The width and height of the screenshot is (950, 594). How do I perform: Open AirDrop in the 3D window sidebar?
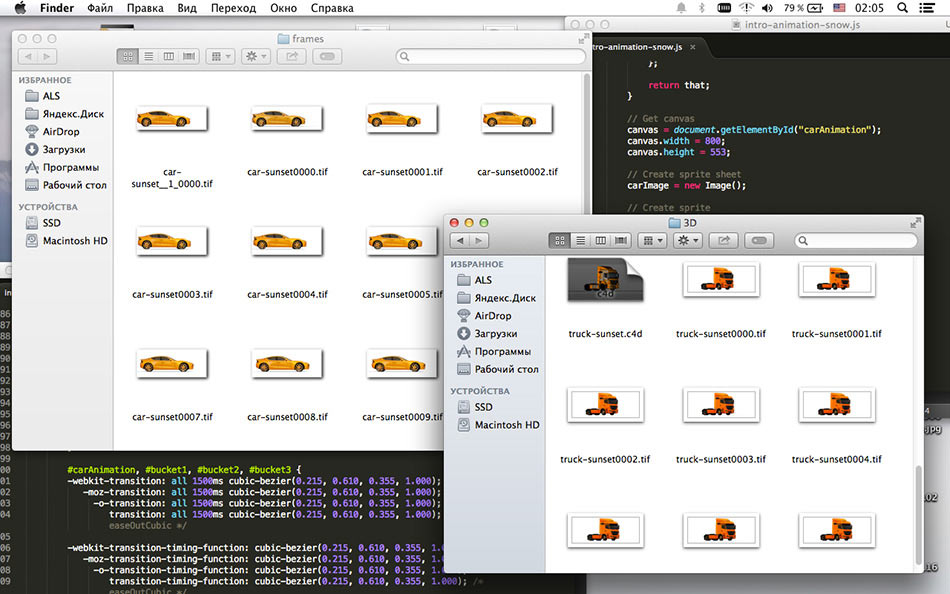[492, 316]
